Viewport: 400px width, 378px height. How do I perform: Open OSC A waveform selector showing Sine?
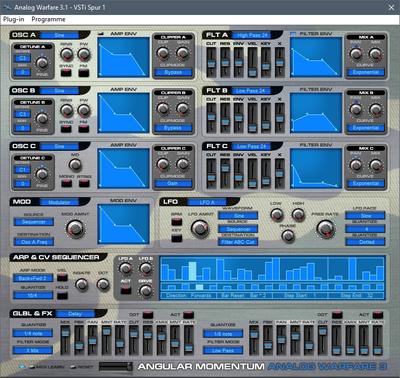pos(59,35)
